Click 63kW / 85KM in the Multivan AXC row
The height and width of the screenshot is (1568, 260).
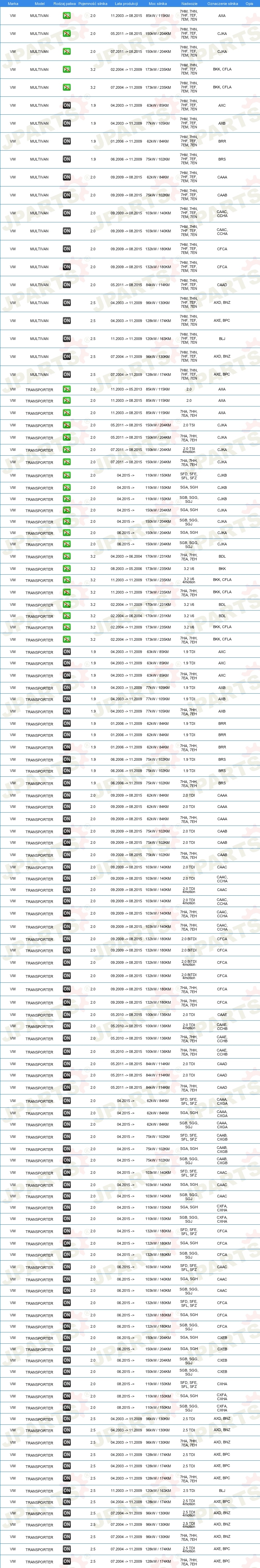158,105
